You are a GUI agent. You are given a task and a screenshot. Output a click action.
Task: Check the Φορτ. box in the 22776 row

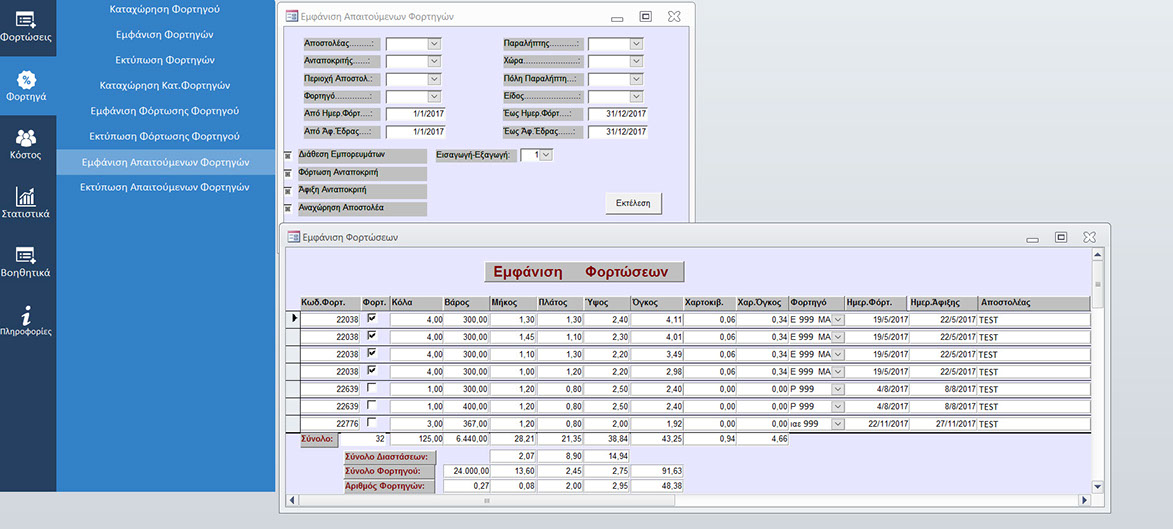(372, 423)
